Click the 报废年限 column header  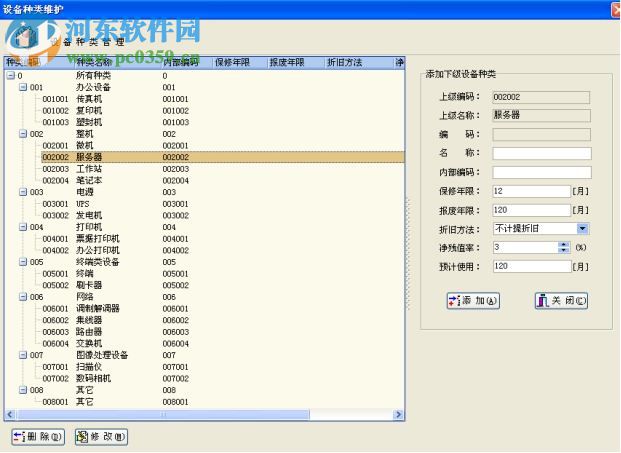tap(295, 62)
